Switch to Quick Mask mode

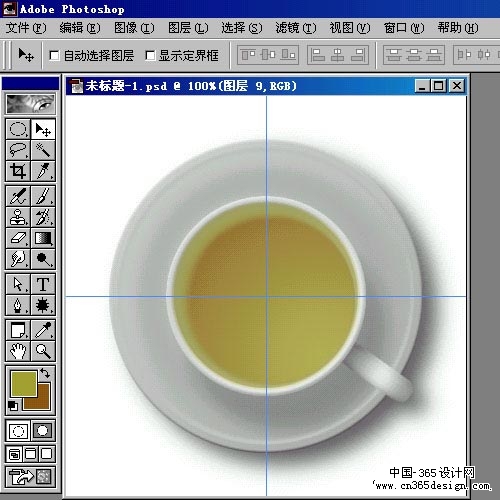pyautogui.click(x=43, y=431)
